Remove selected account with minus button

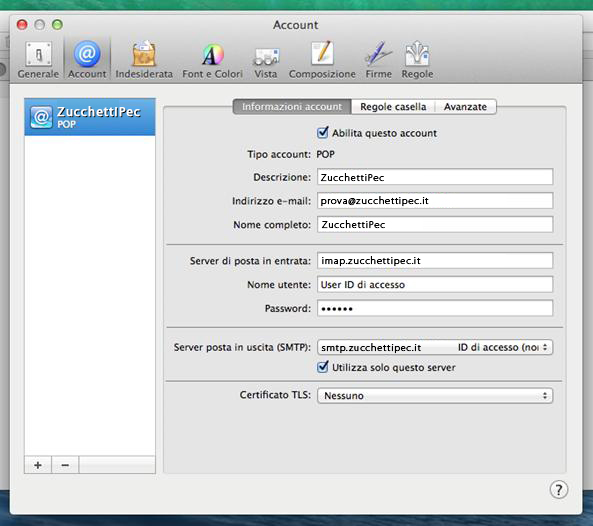click(x=65, y=465)
